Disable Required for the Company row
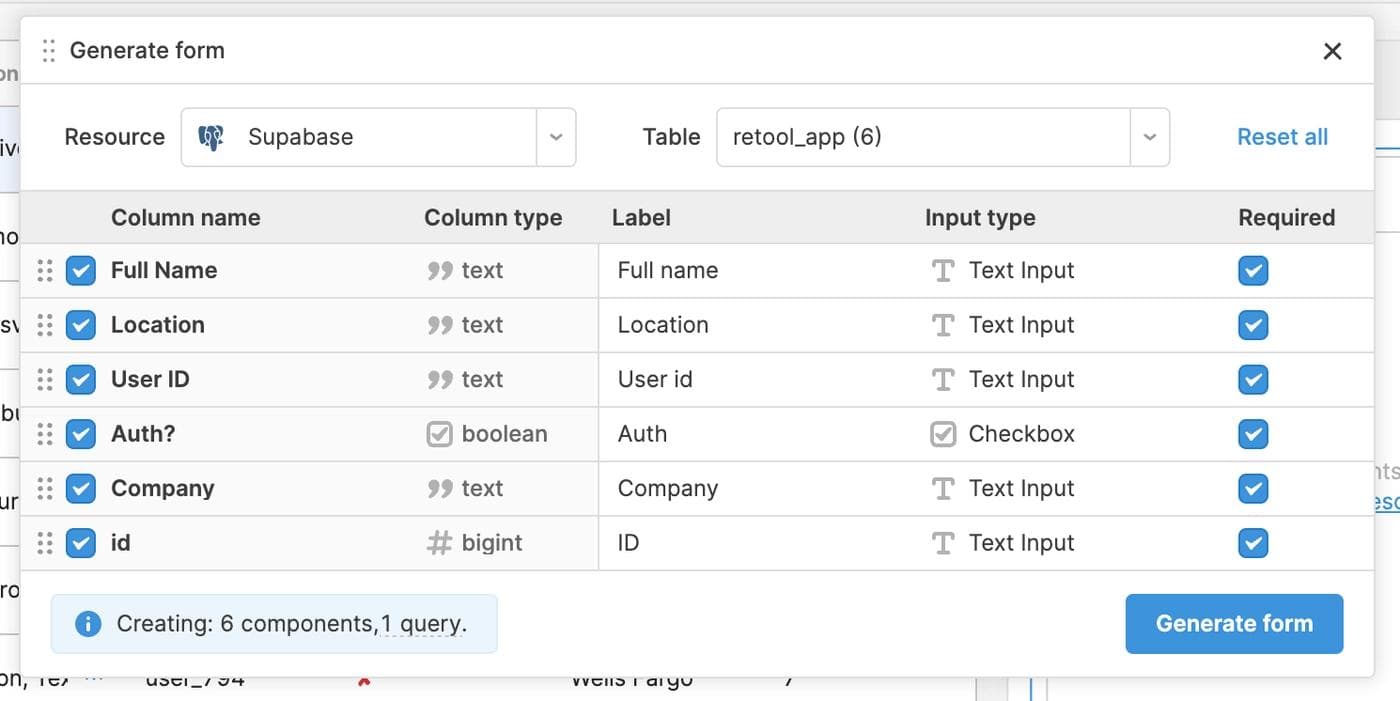This screenshot has width=1400, height=701. (1253, 489)
